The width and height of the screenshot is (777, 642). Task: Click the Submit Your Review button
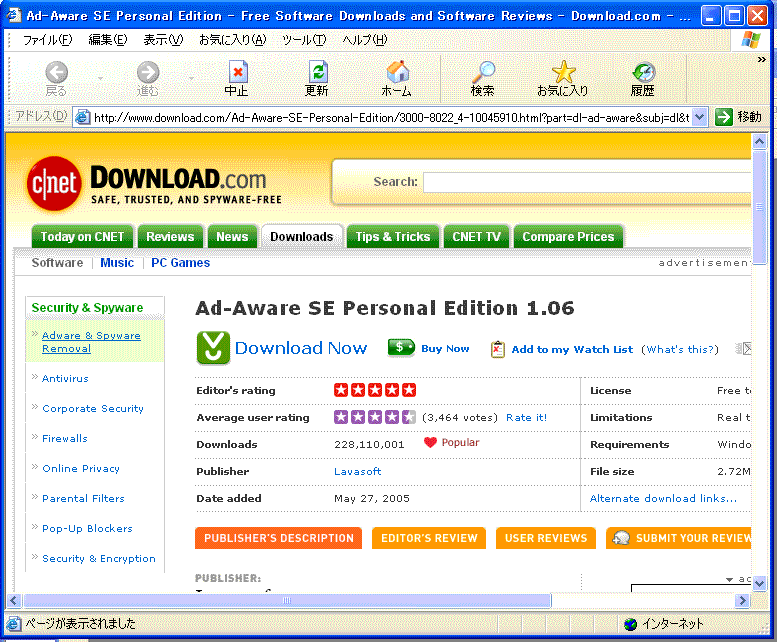(678, 538)
